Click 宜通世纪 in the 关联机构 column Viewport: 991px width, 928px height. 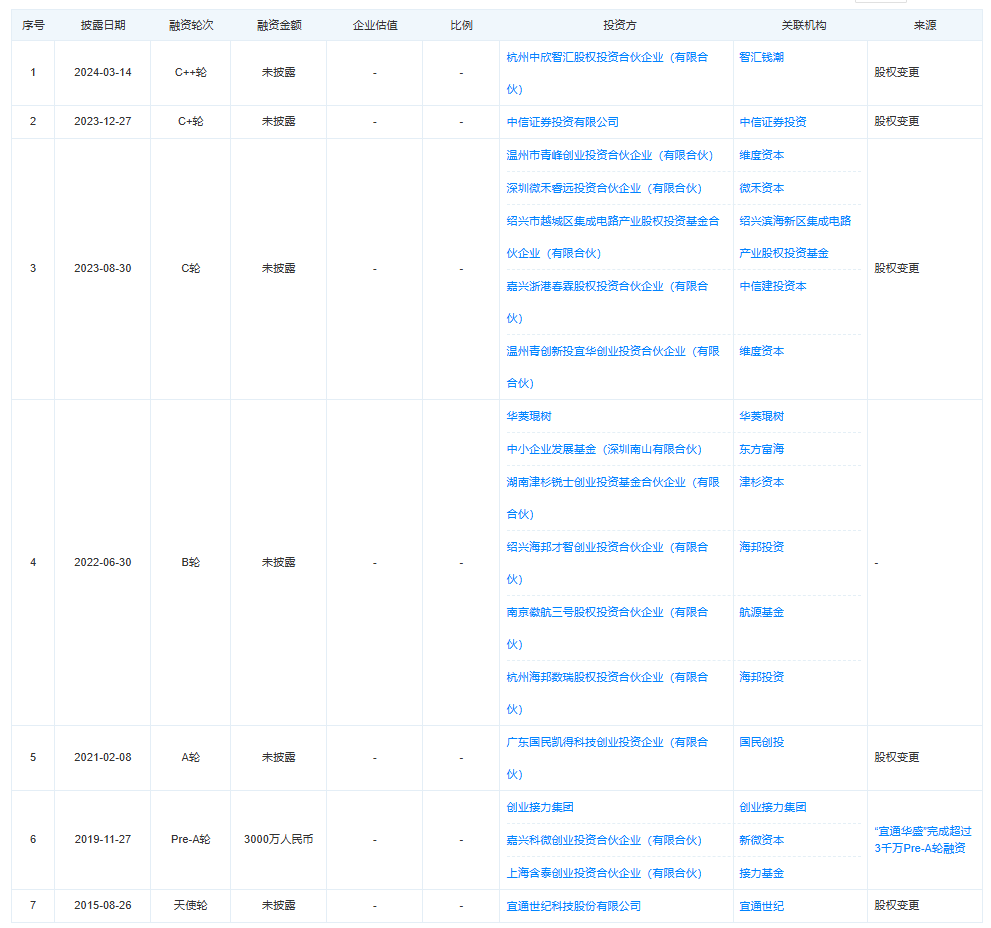click(761, 906)
